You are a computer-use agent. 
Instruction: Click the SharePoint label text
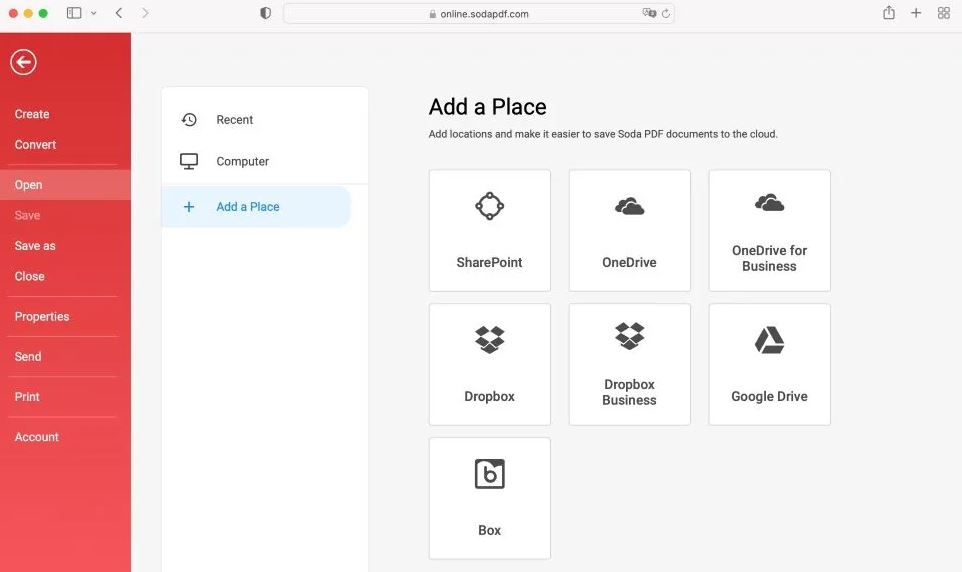(490, 263)
